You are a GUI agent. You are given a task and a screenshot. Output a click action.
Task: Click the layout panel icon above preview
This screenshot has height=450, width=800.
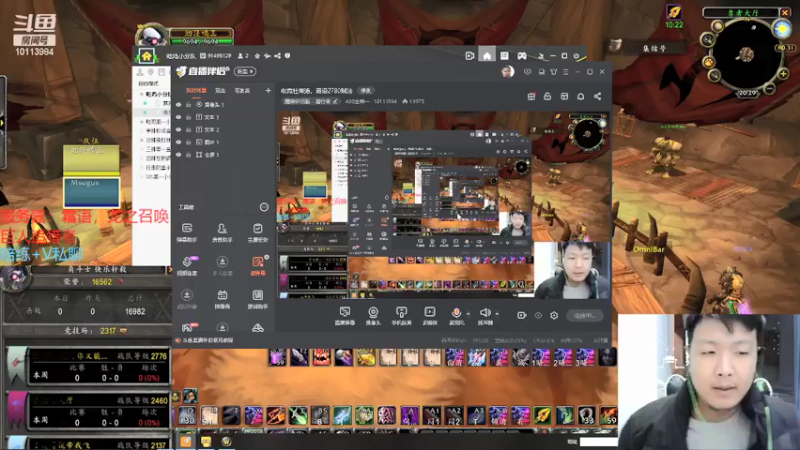click(564, 96)
